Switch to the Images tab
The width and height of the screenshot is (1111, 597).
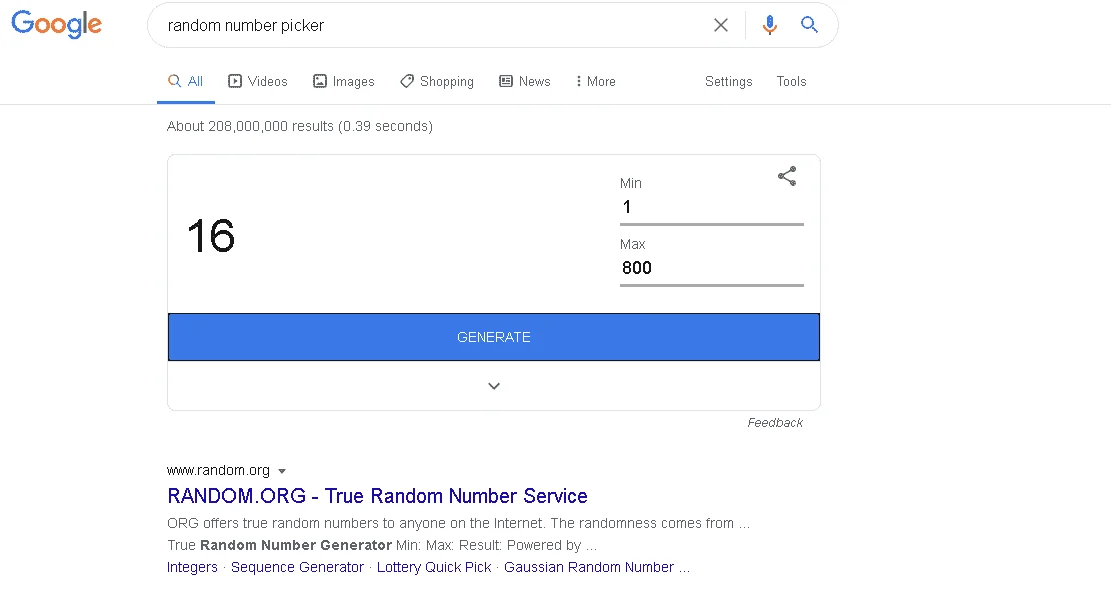click(x=344, y=81)
